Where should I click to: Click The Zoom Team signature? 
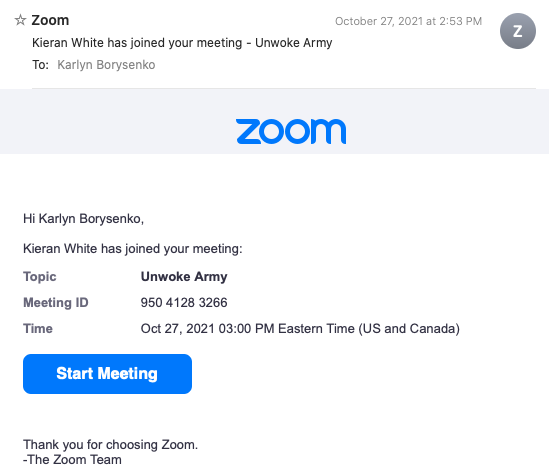(x=72, y=460)
